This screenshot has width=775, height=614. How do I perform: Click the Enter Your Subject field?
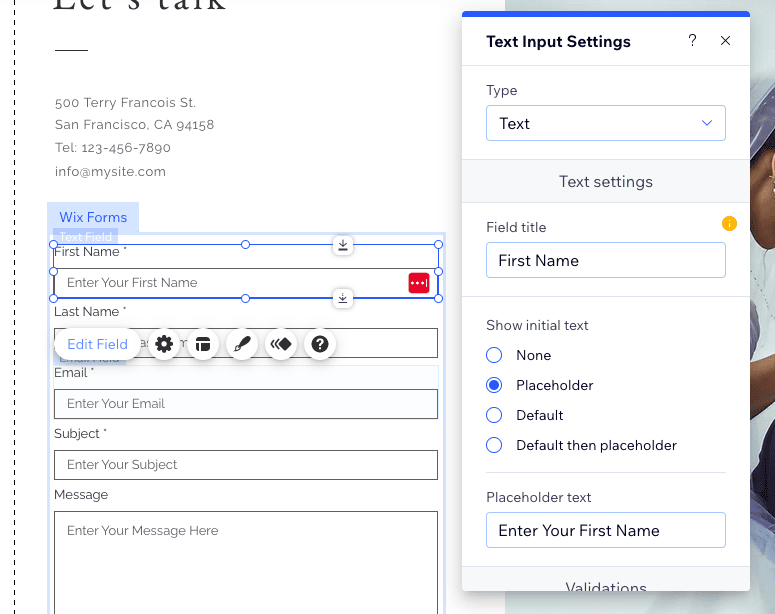(x=246, y=465)
